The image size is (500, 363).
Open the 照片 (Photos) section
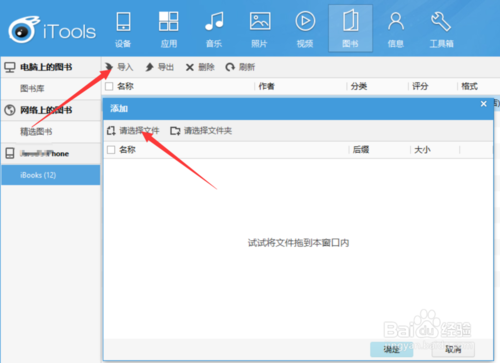(x=260, y=29)
